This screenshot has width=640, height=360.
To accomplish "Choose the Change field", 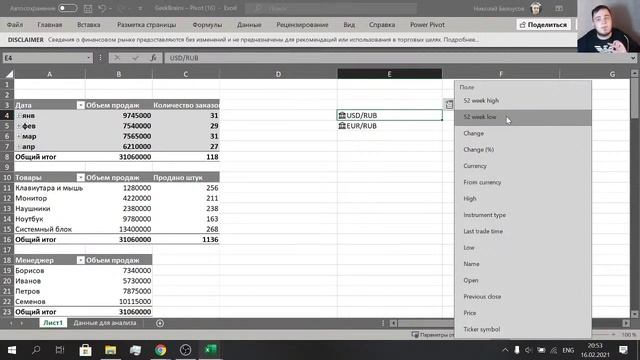I will (522, 133).
